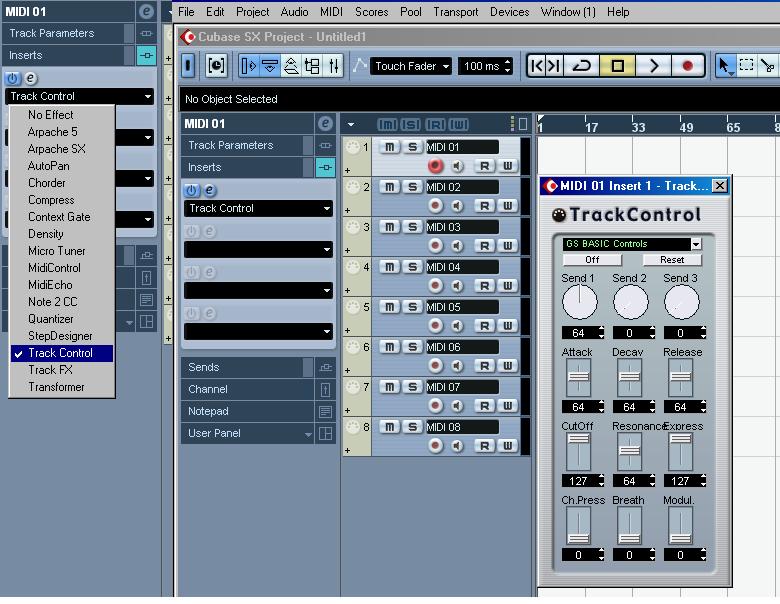Open the Notepad section in inspector

point(247,411)
